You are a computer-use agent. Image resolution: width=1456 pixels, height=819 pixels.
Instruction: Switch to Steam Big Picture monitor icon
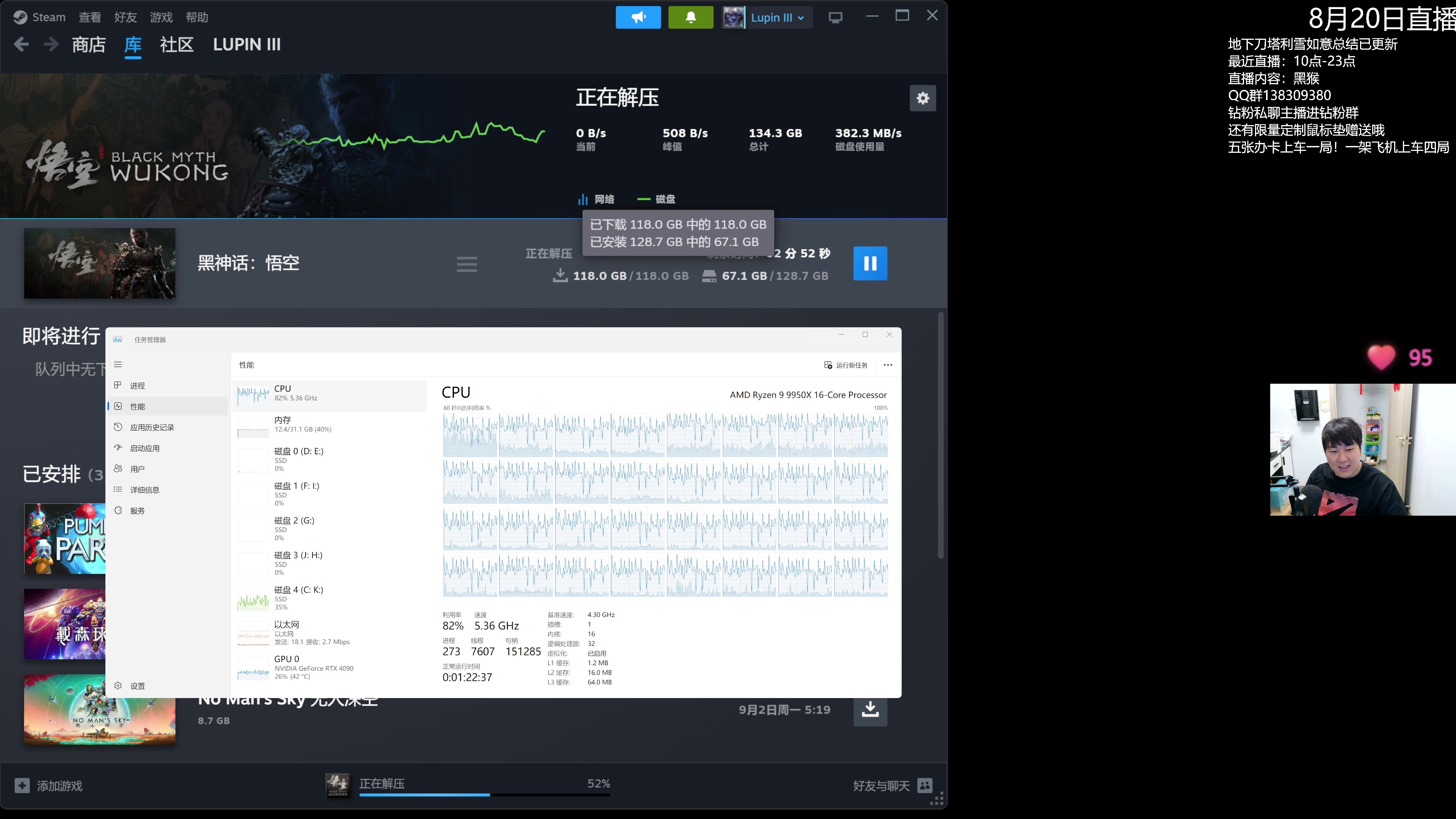tap(835, 17)
